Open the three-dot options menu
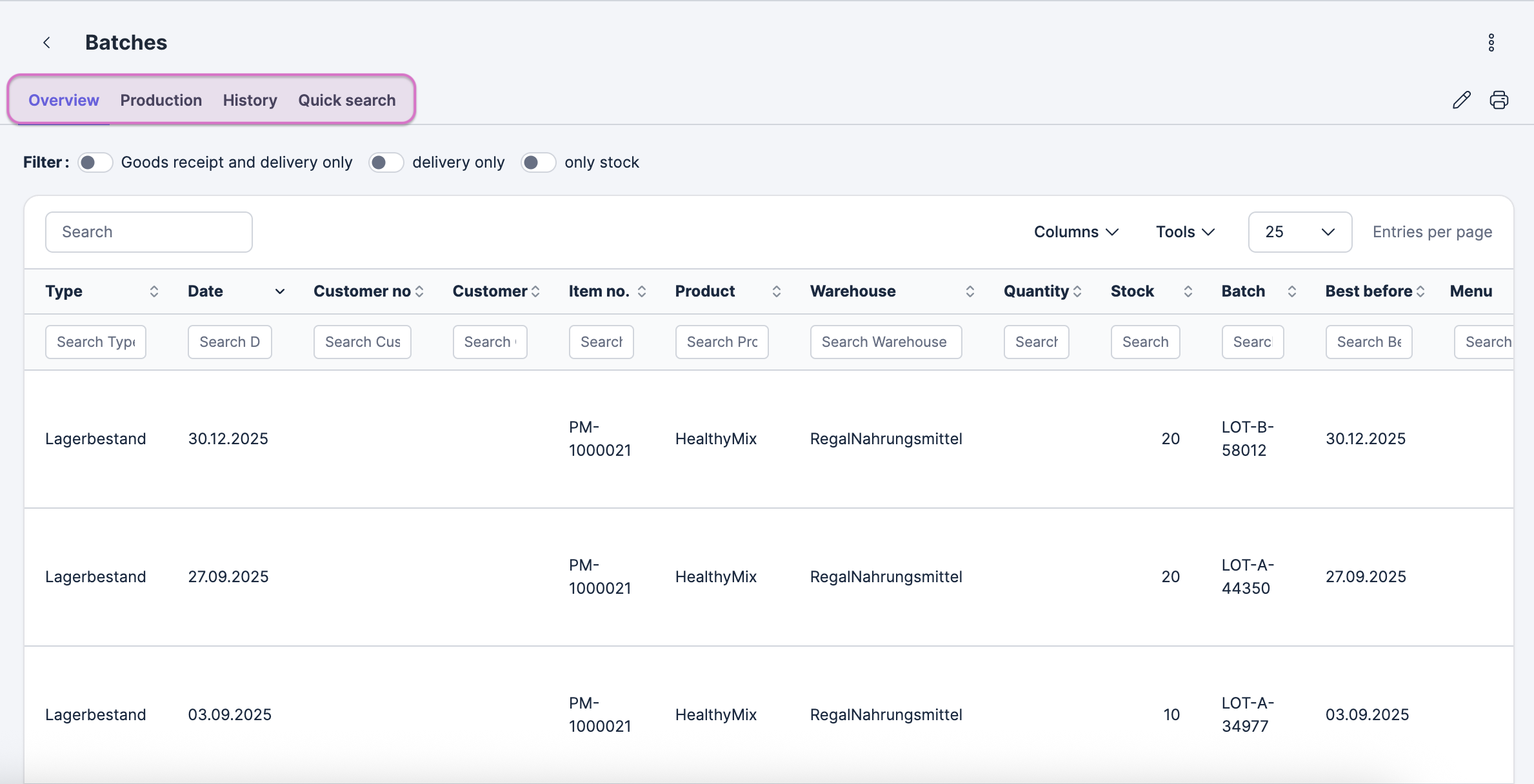The width and height of the screenshot is (1534, 784). coord(1491,43)
